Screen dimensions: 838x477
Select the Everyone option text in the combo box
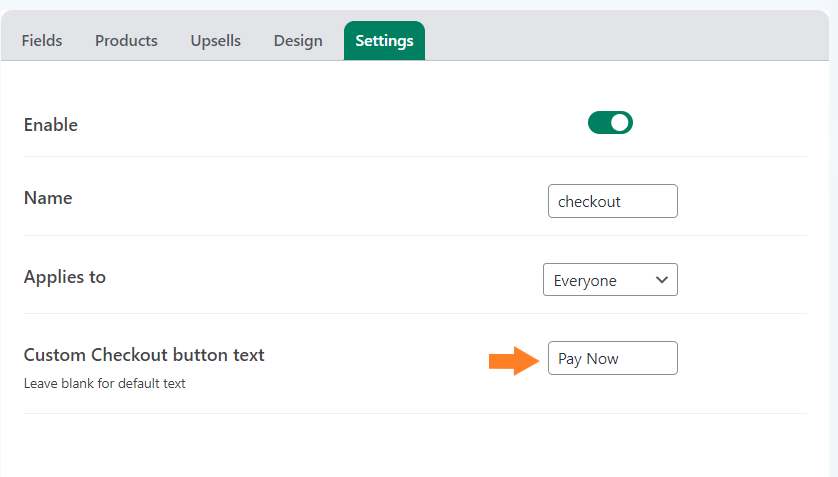pyautogui.click(x=585, y=281)
